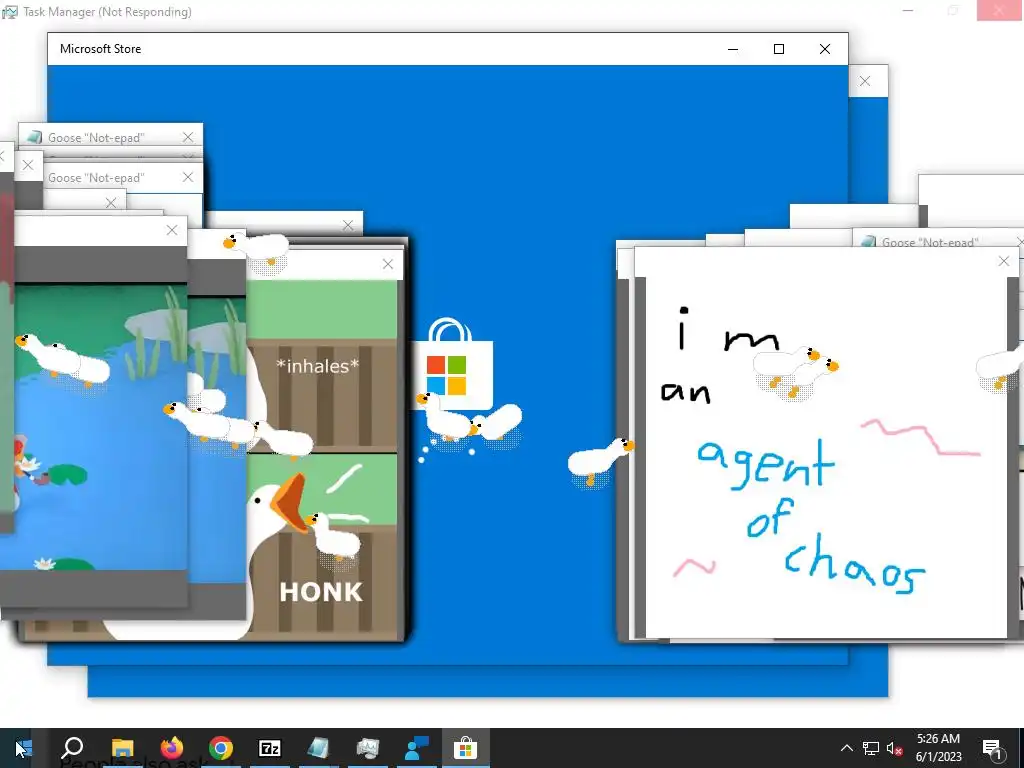Close the pond meme window
This screenshot has height=768, width=1024.
click(172, 230)
